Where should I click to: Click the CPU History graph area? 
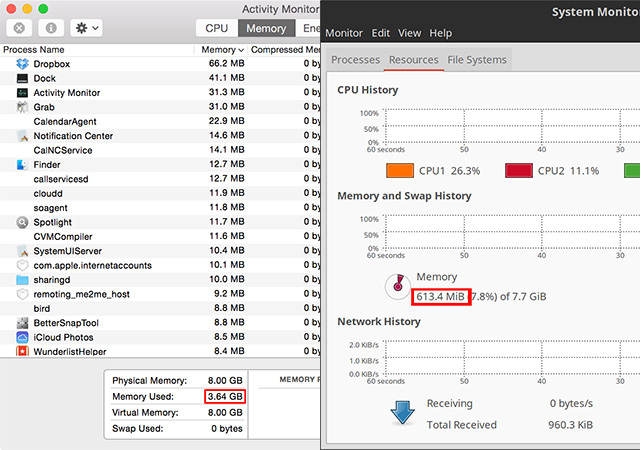pyautogui.click(x=512, y=126)
